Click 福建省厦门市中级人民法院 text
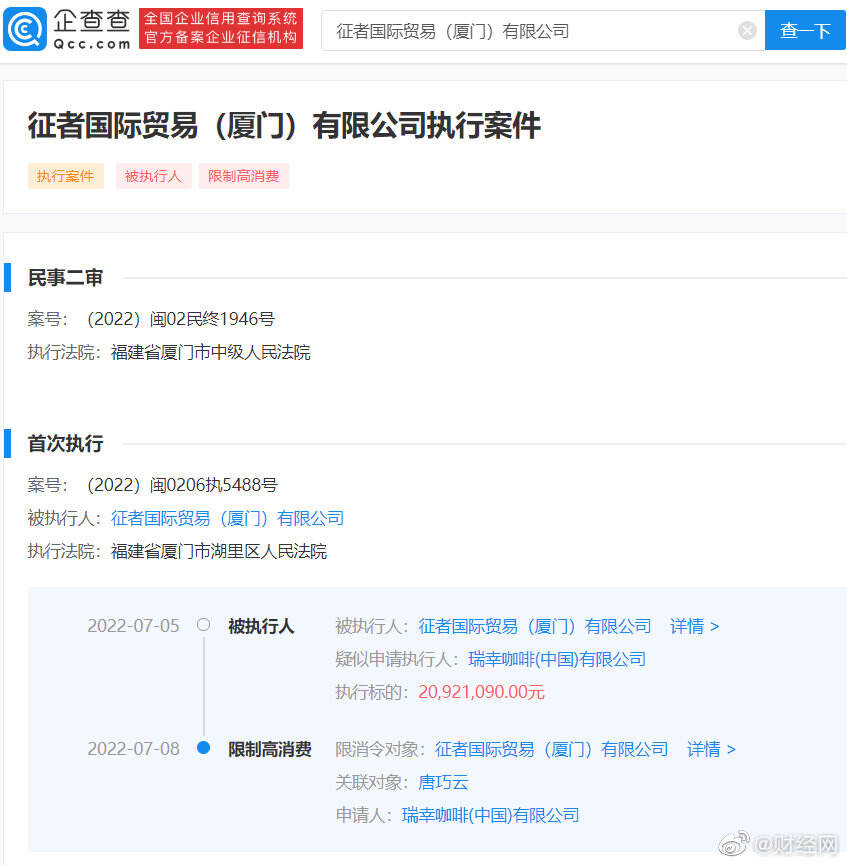 (x=211, y=353)
